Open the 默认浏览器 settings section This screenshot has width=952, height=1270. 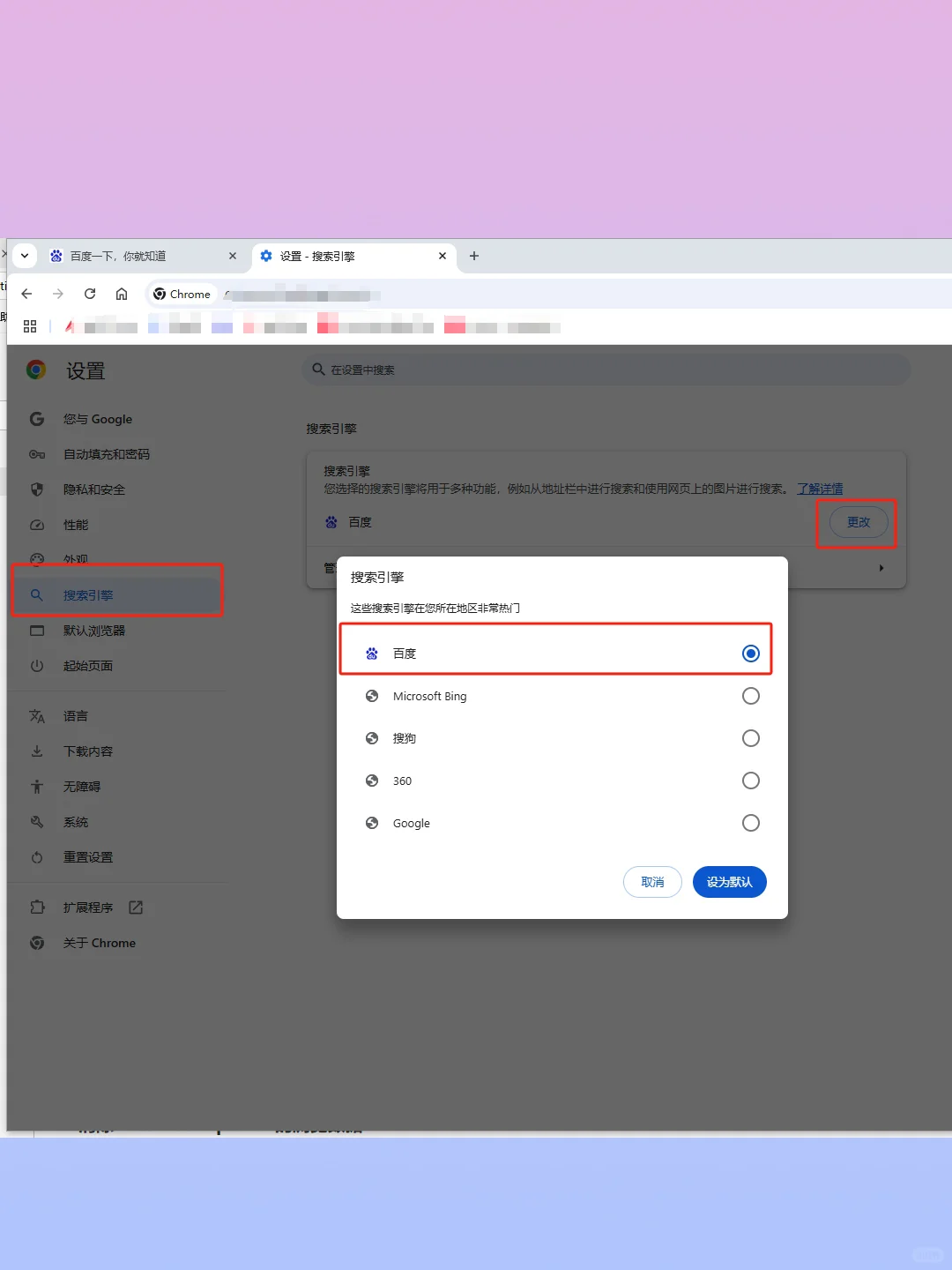94,630
